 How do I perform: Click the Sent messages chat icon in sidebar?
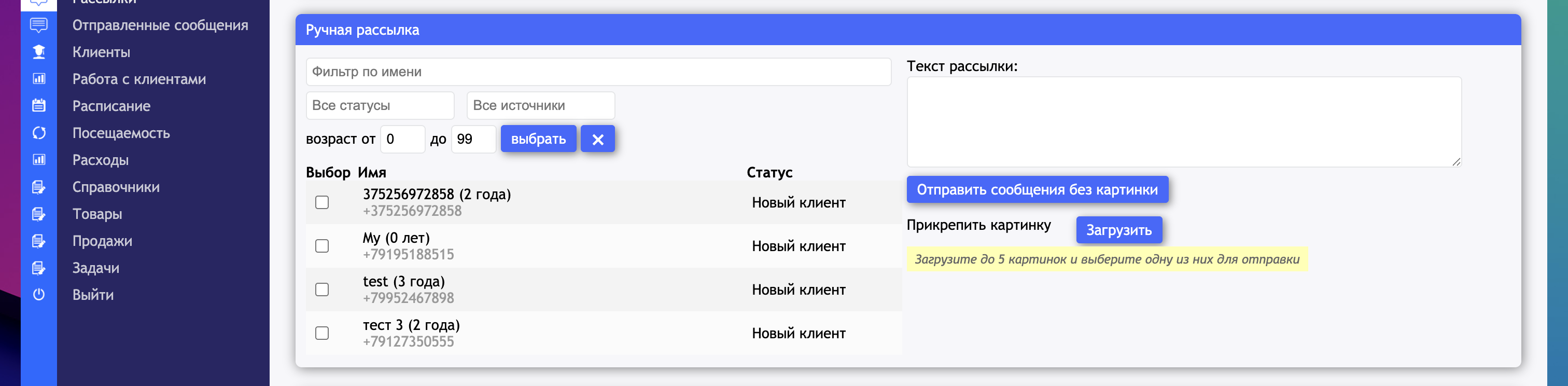click(39, 25)
